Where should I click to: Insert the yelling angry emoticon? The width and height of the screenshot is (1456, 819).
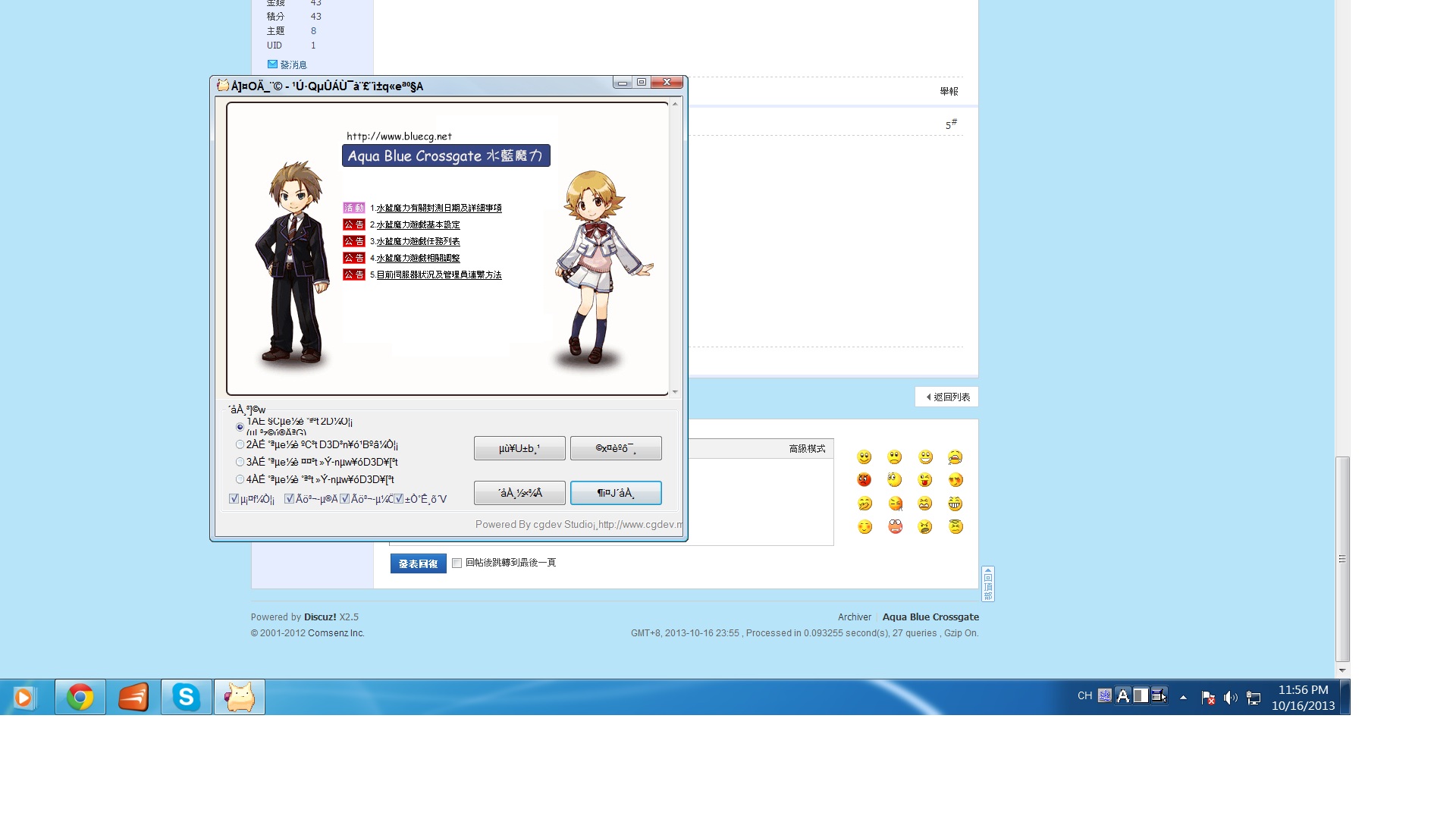(925, 527)
